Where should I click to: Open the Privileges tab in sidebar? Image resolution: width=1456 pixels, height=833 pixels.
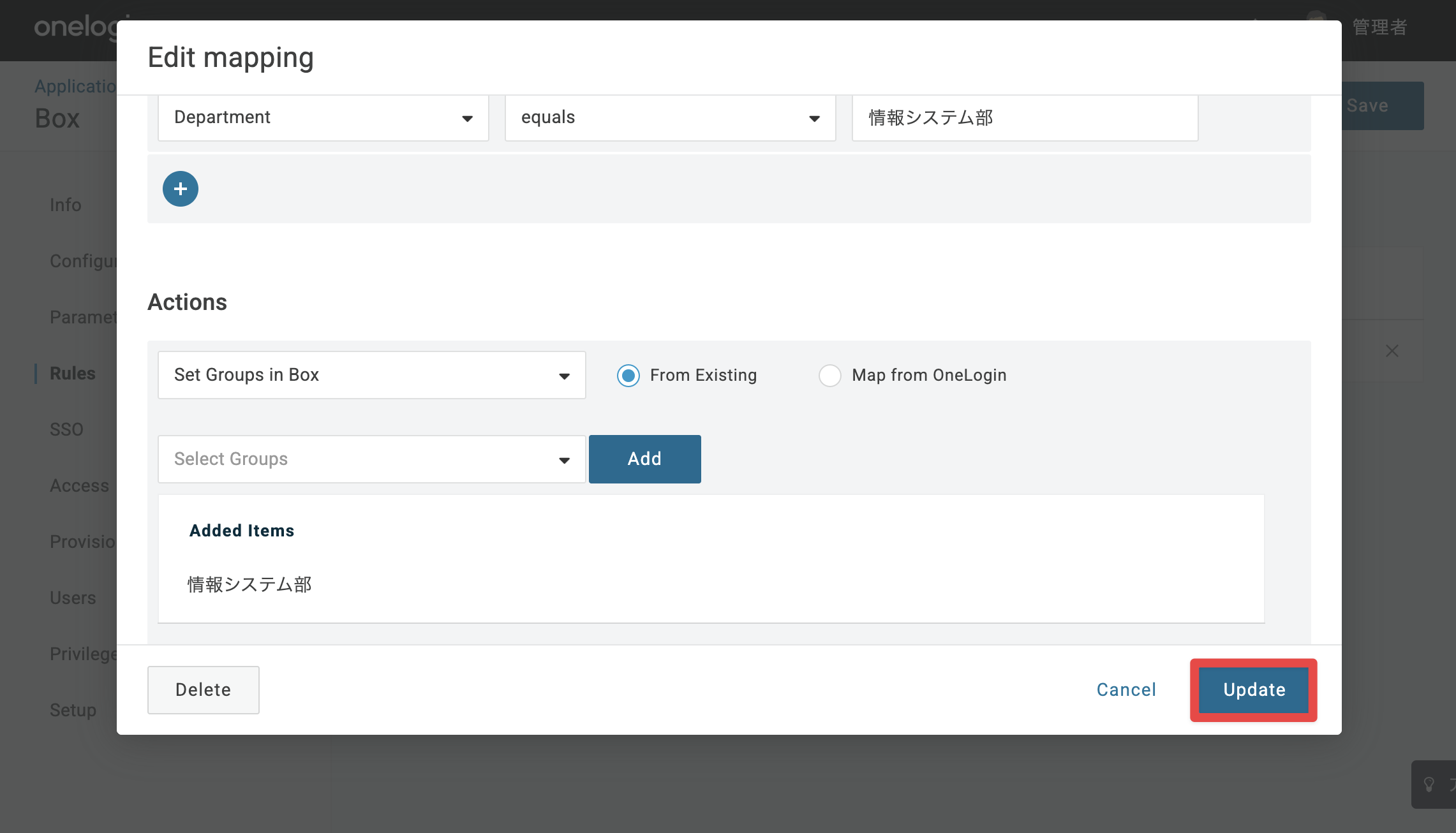click(83, 654)
